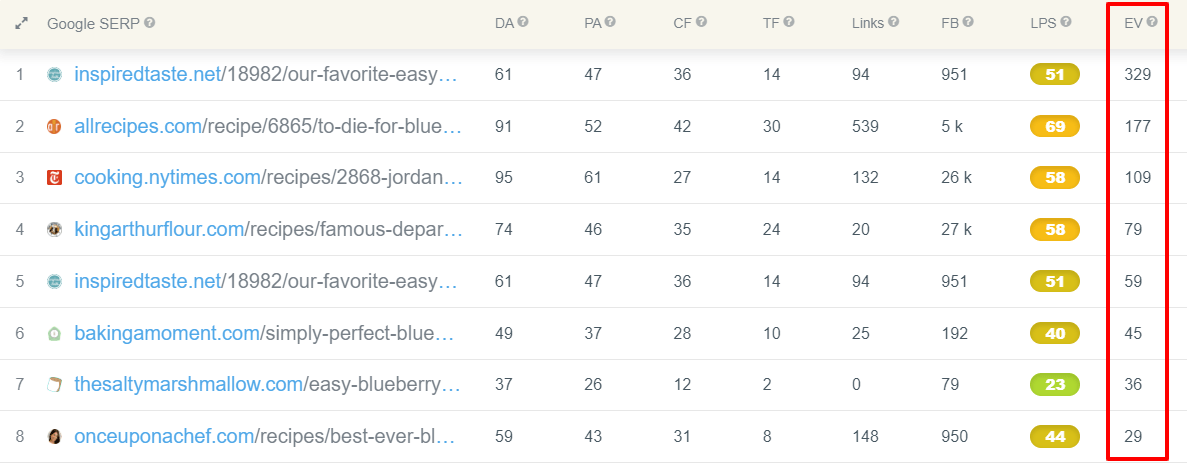The height and width of the screenshot is (464, 1187).
Task: Visit the cooking.nytimes.com result
Action: pyautogui.click(x=269, y=178)
